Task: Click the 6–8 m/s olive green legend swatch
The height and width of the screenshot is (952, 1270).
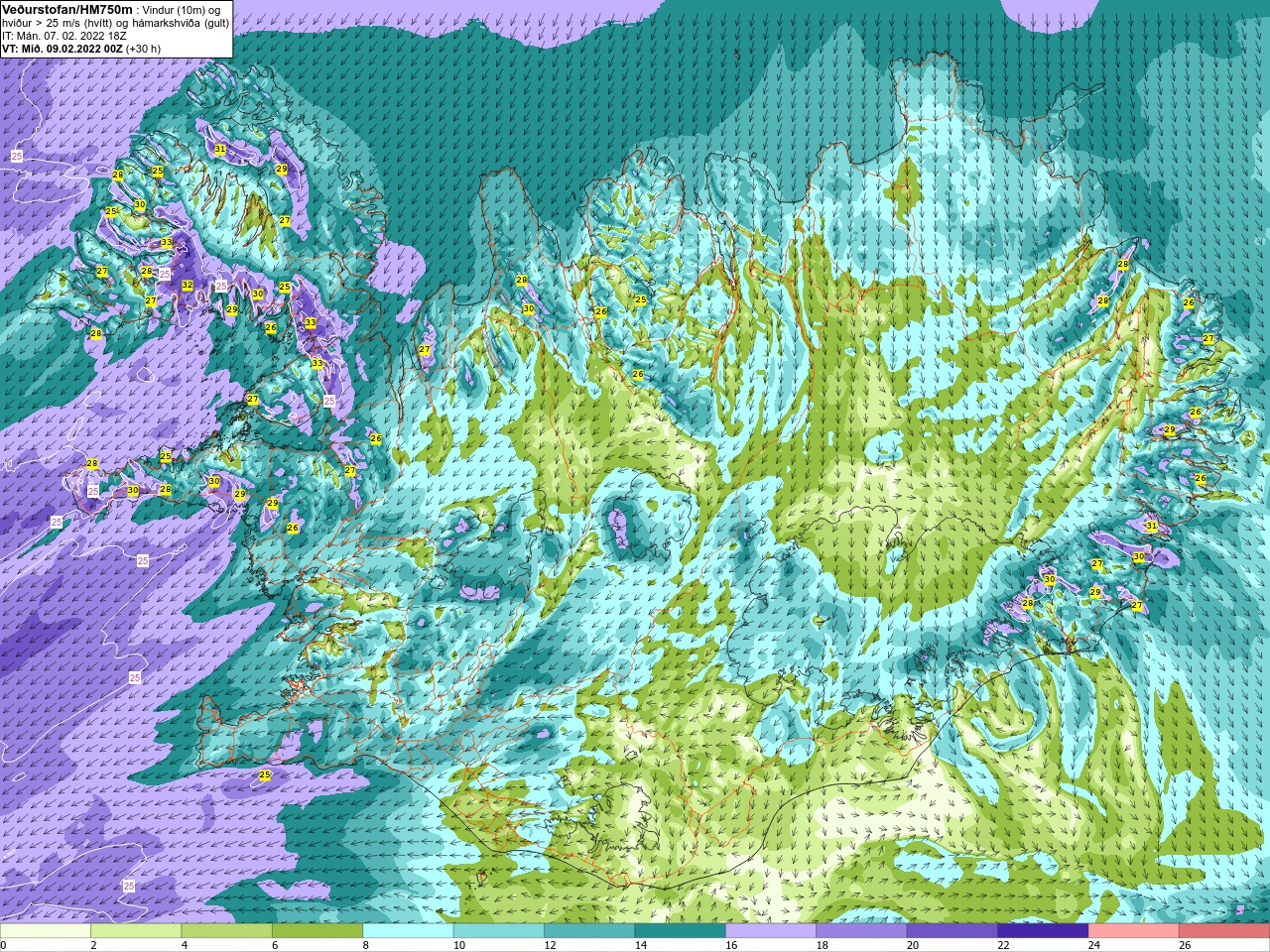Action: 317,931
